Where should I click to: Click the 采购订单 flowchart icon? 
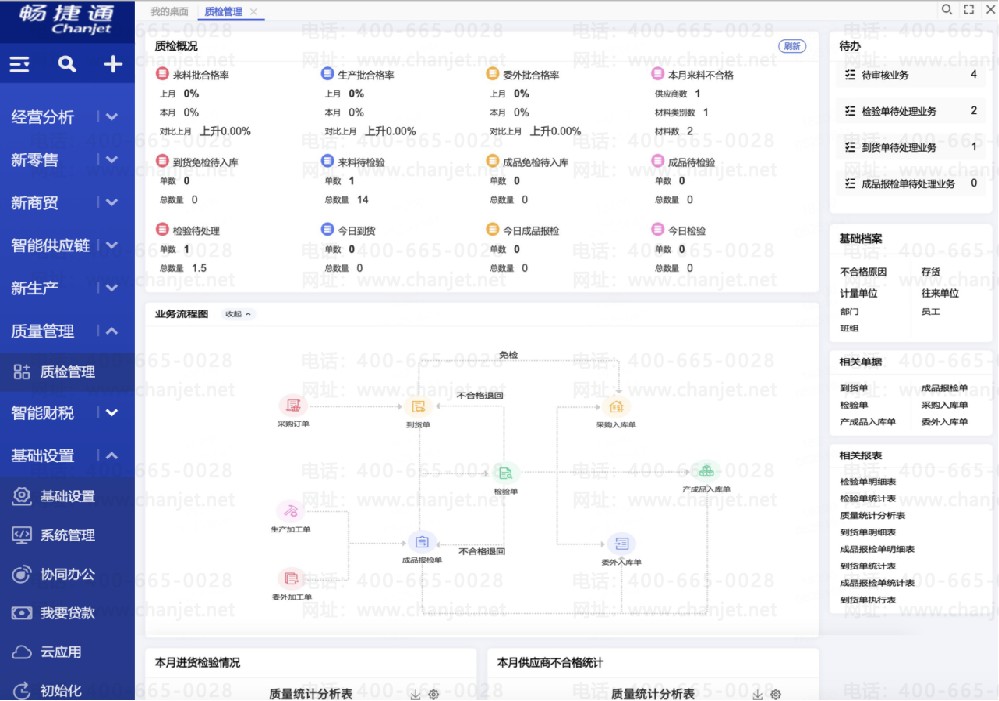(293, 405)
